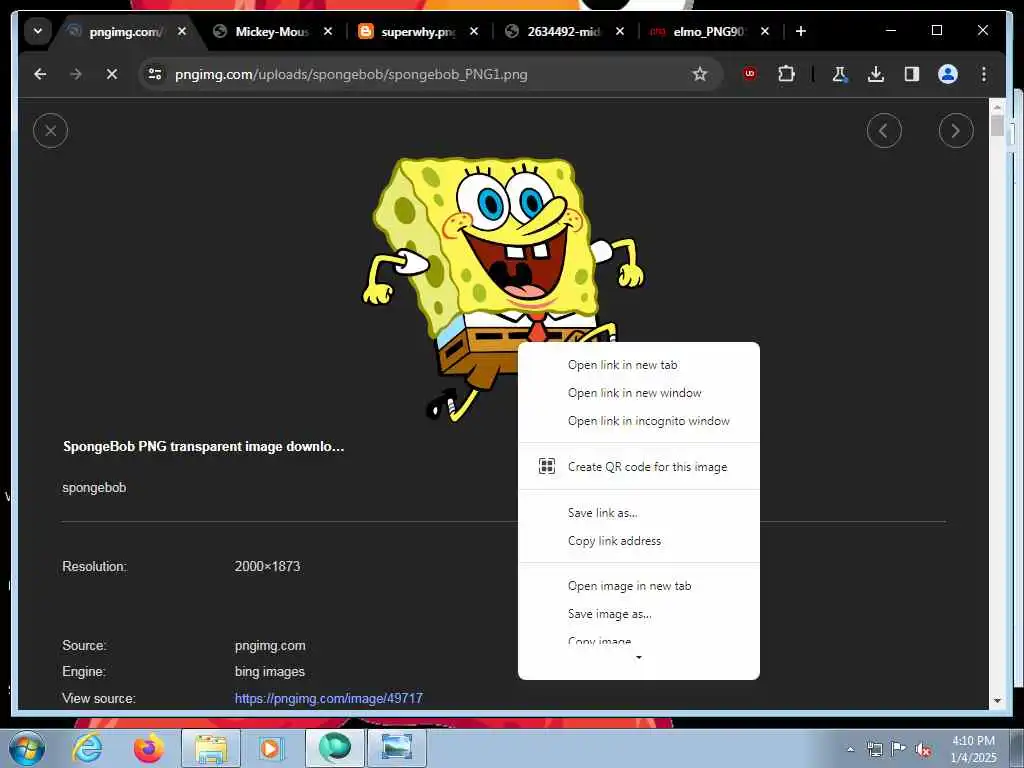Image resolution: width=1024 pixels, height=768 pixels.
Task: Show the previous image
Action: coord(884,131)
